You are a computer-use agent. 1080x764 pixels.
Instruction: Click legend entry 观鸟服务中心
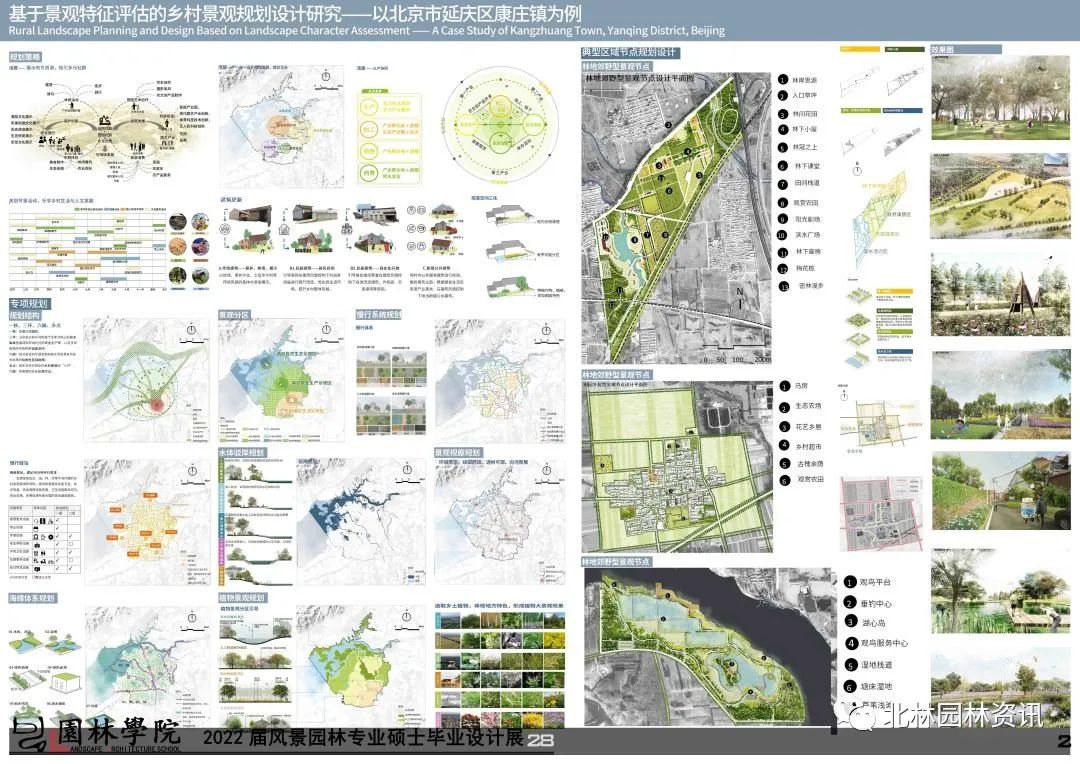tap(884, 643)
